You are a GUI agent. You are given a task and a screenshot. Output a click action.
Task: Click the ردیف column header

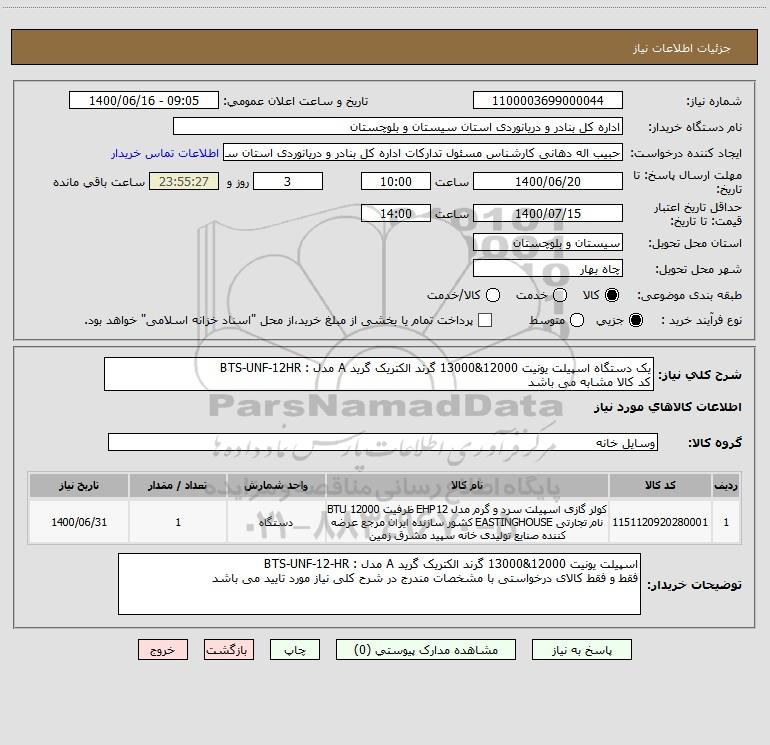click(x=726, y=485)
